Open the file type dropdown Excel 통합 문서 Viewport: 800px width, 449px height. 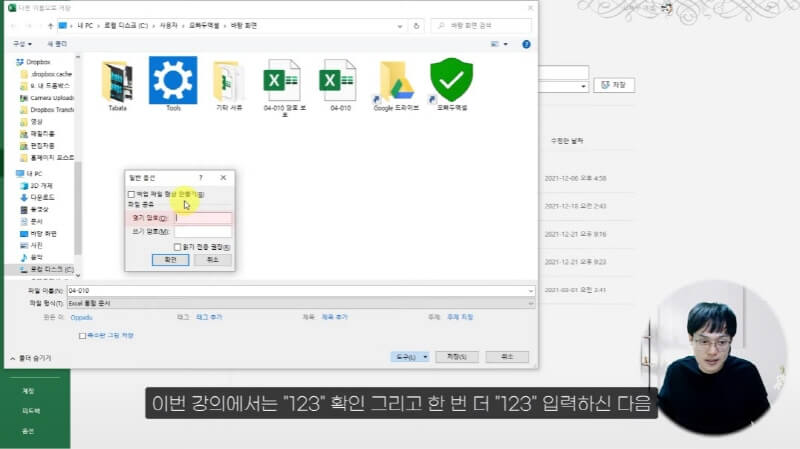tap(301, 304)
